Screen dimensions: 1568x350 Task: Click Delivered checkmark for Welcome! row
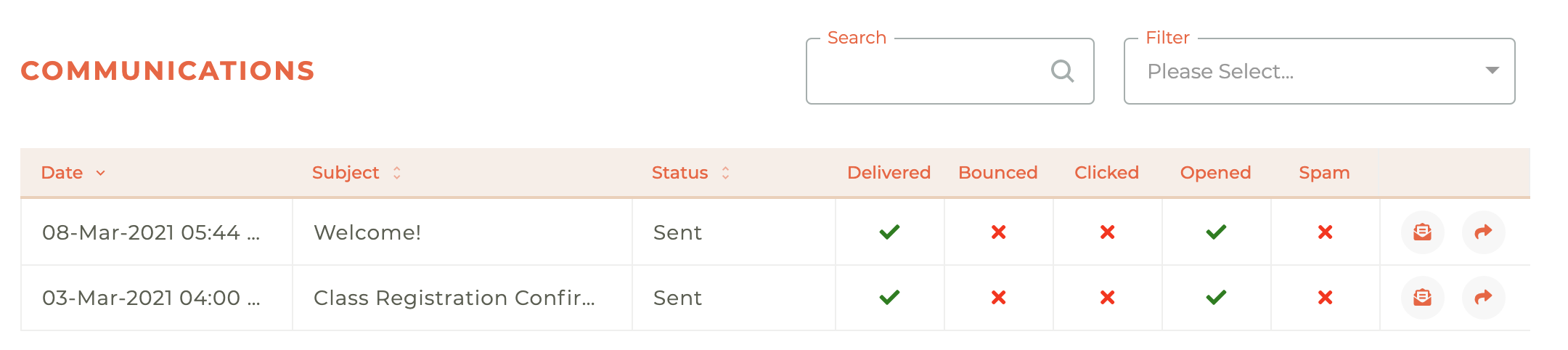(889, 232)
